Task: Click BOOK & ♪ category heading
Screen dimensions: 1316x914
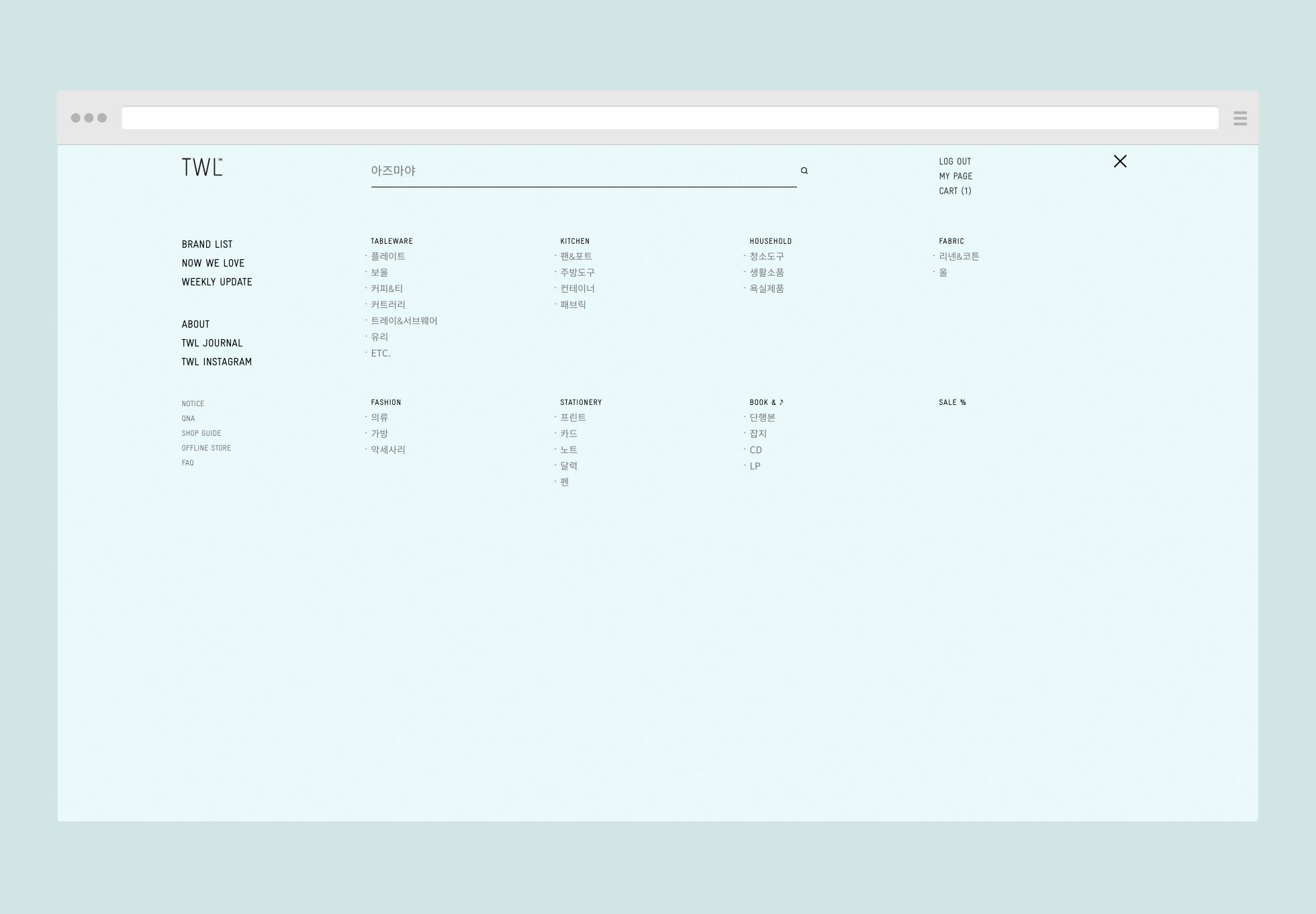Action: pos(765,402)
